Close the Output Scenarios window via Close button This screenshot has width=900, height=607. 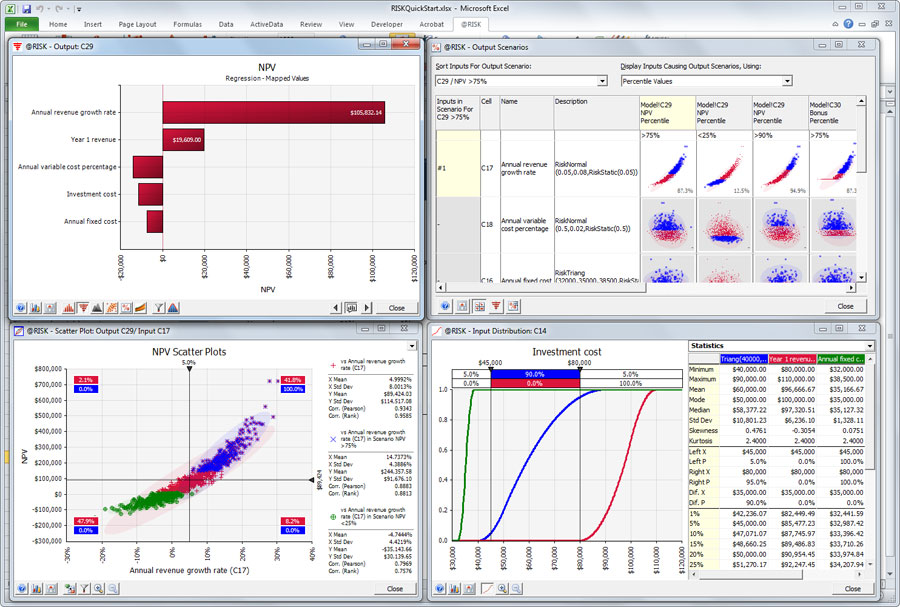point(845,306)
